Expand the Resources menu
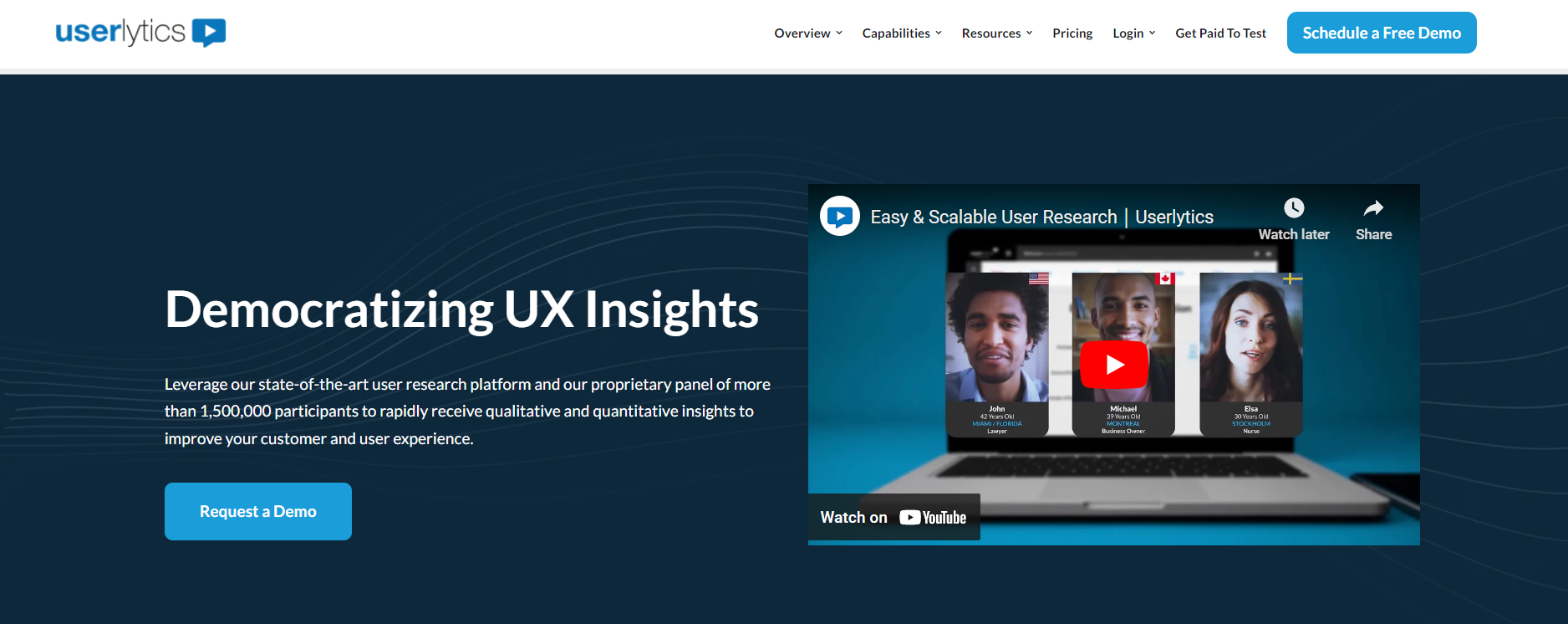Screen dimensions: 1568x624 (x=997, y=33)
